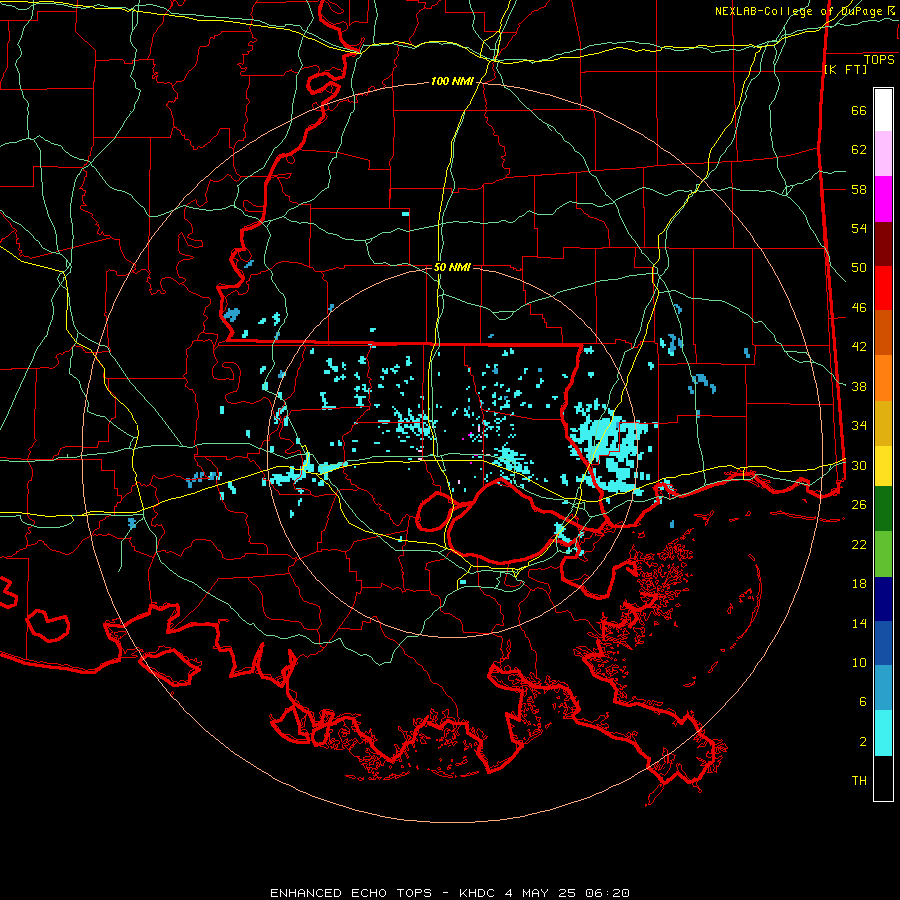Click the light pink 62 K FT swatch
The width and height of the screenshot is (900, 900).
click(x=883, y=154)
